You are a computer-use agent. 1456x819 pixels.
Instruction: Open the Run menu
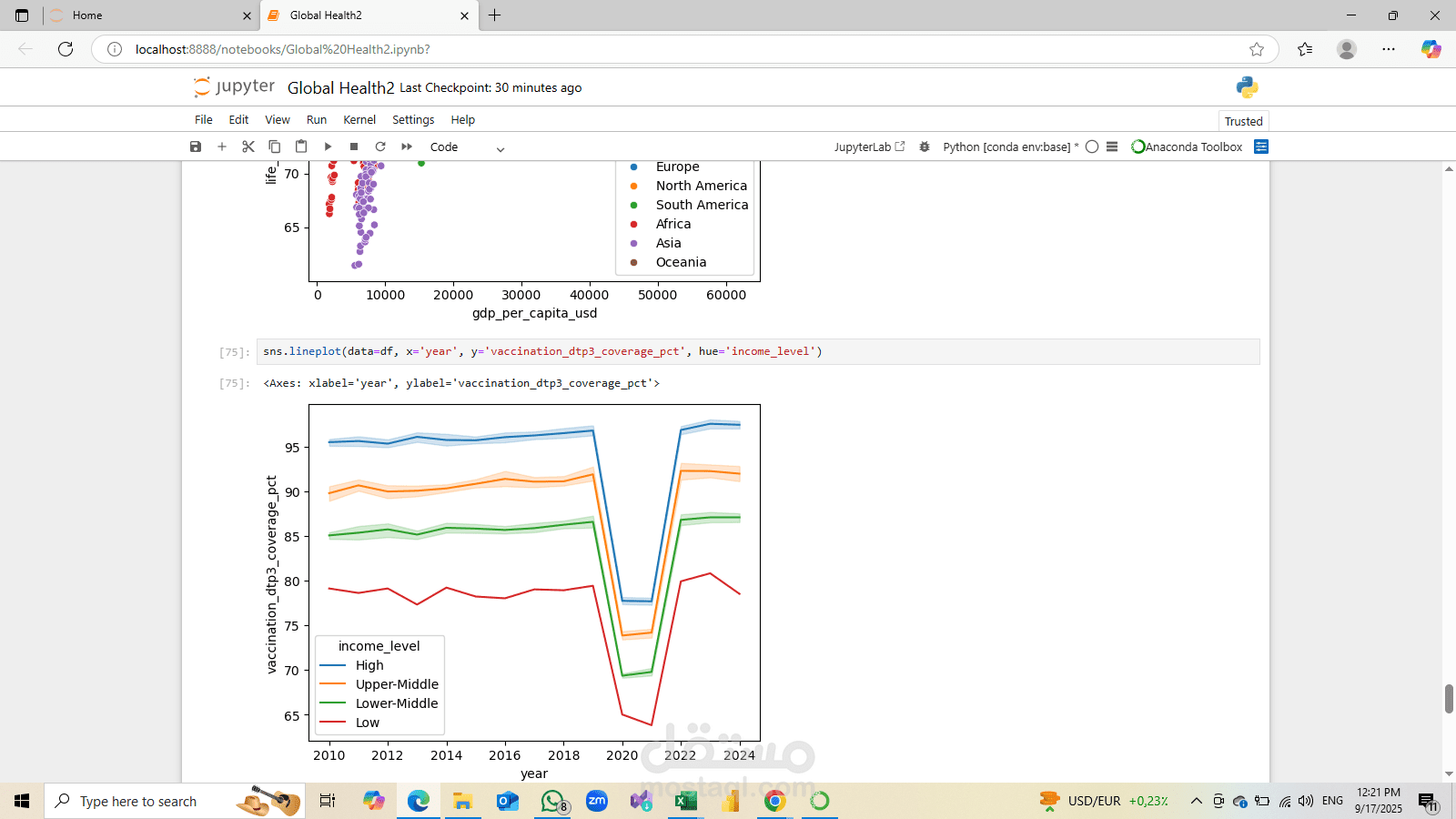(x=317, y=119)
